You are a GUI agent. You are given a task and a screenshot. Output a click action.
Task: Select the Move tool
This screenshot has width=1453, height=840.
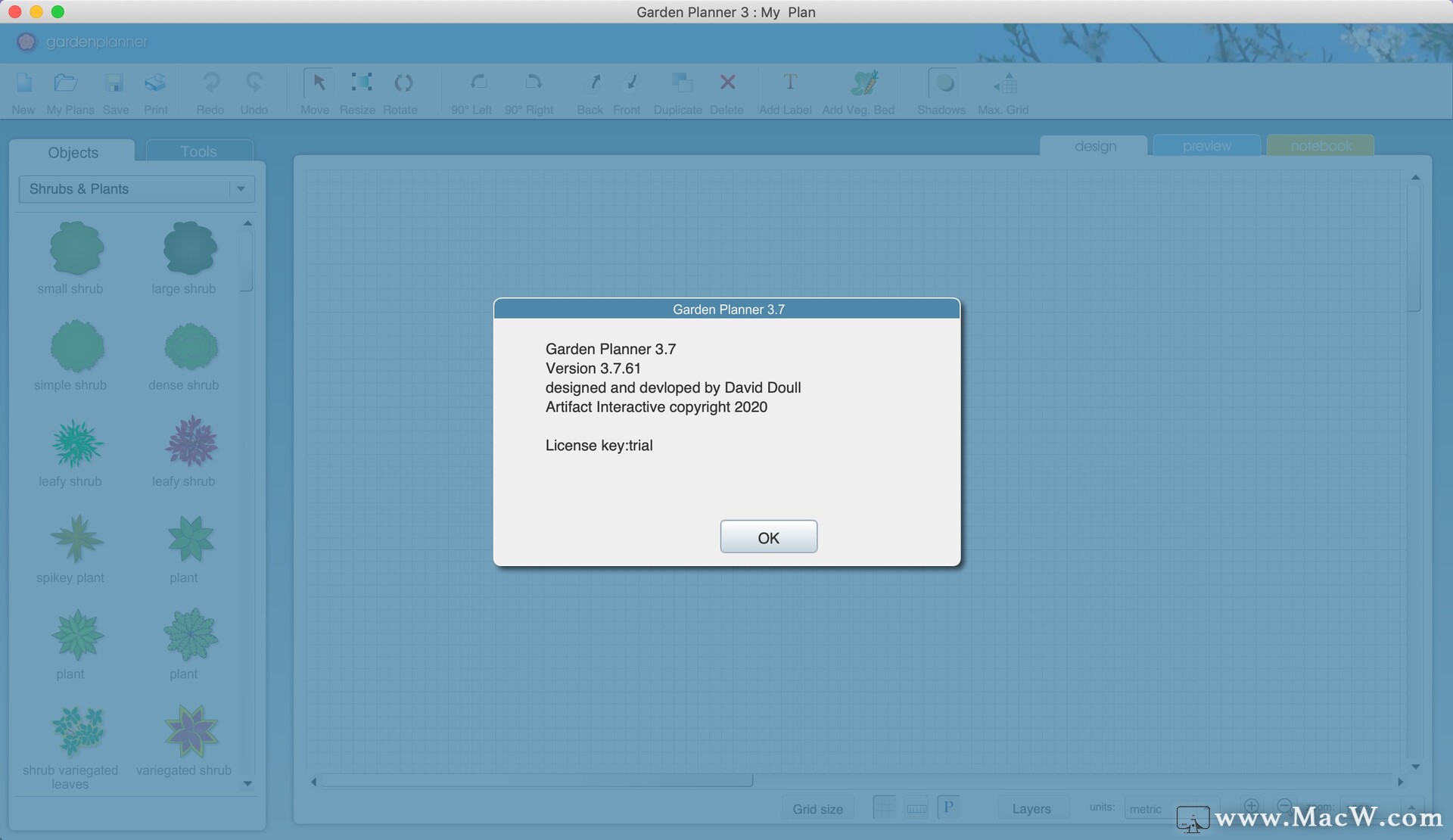pos(318,83)
